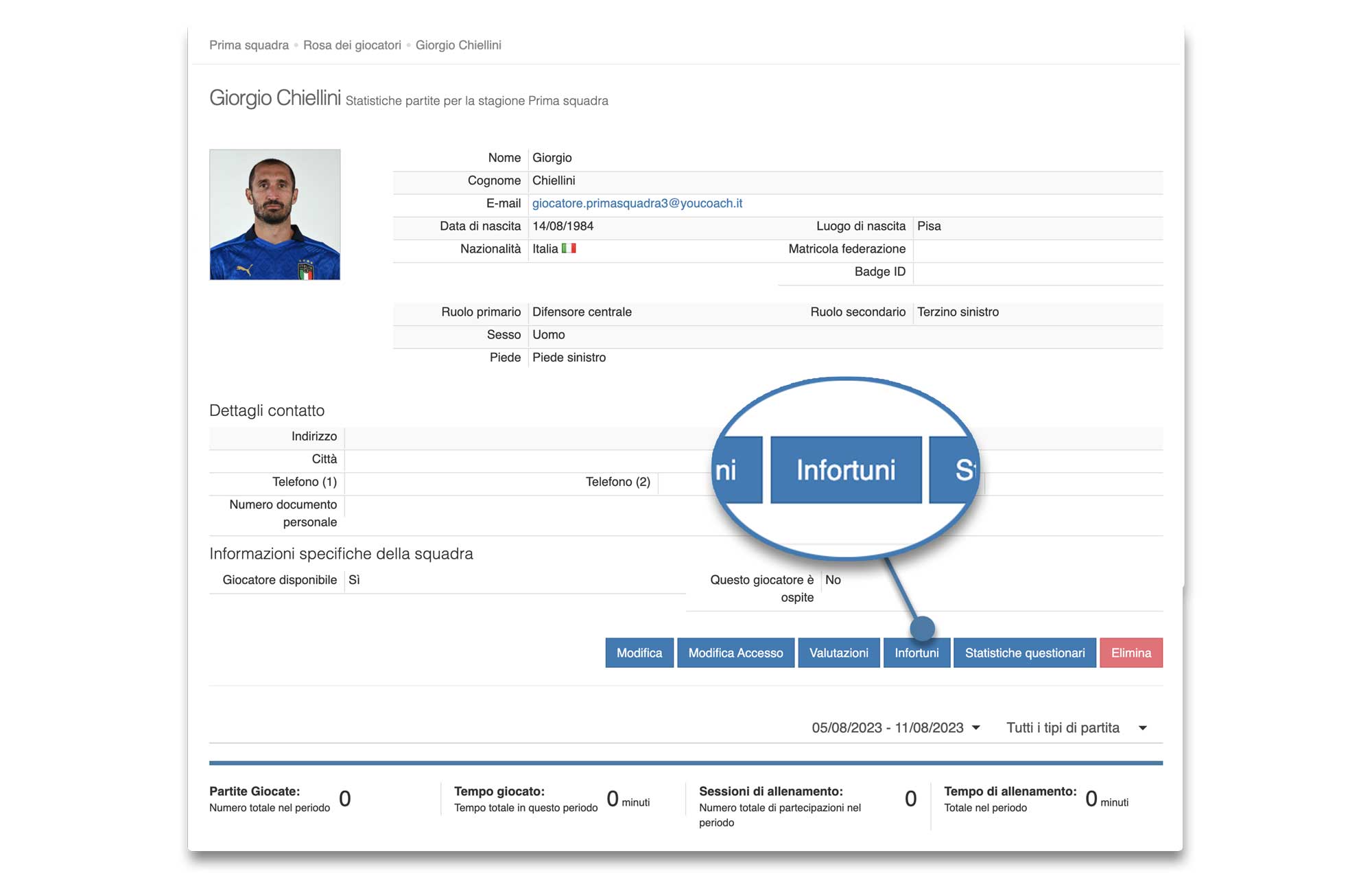Open the date range dropdown
Screen dimensions: 1372x884
coord(888,728)
